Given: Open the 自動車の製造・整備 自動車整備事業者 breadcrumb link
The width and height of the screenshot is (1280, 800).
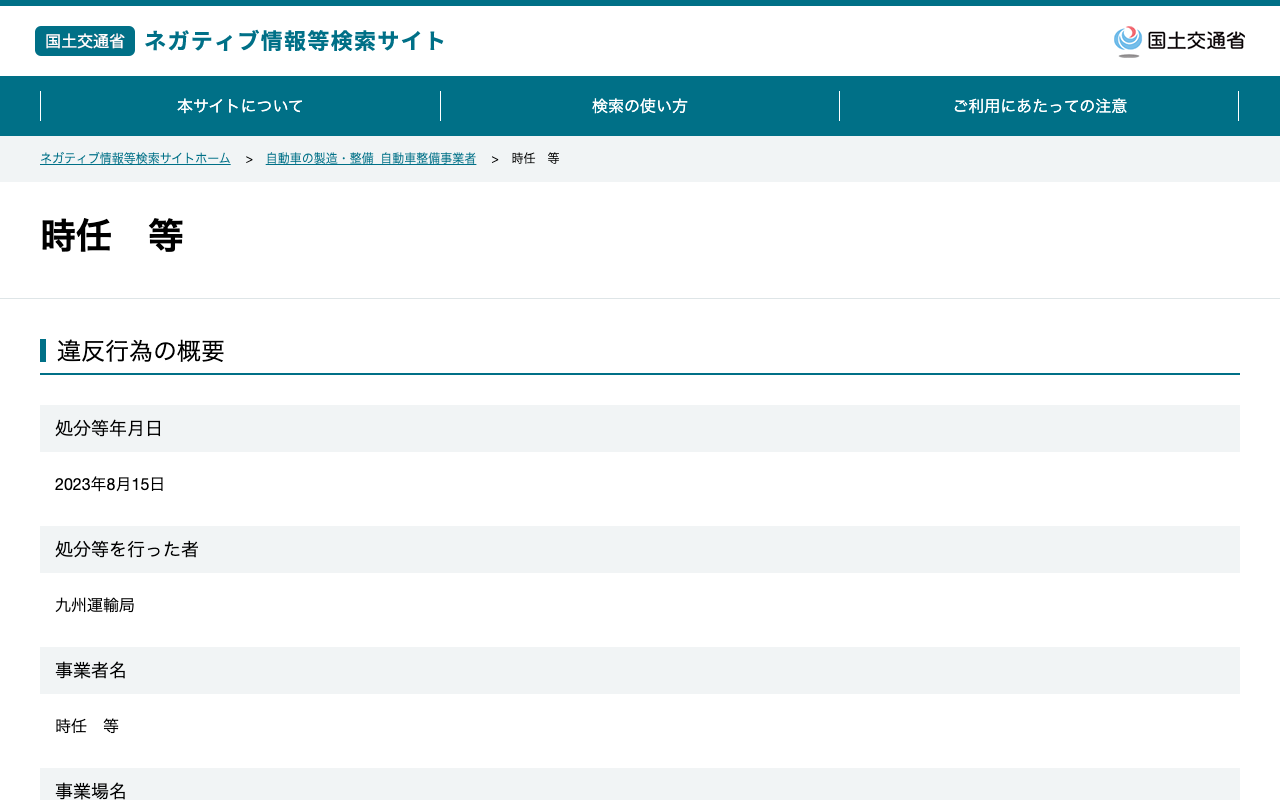Looking at the screenshot, I should point(371,159).
